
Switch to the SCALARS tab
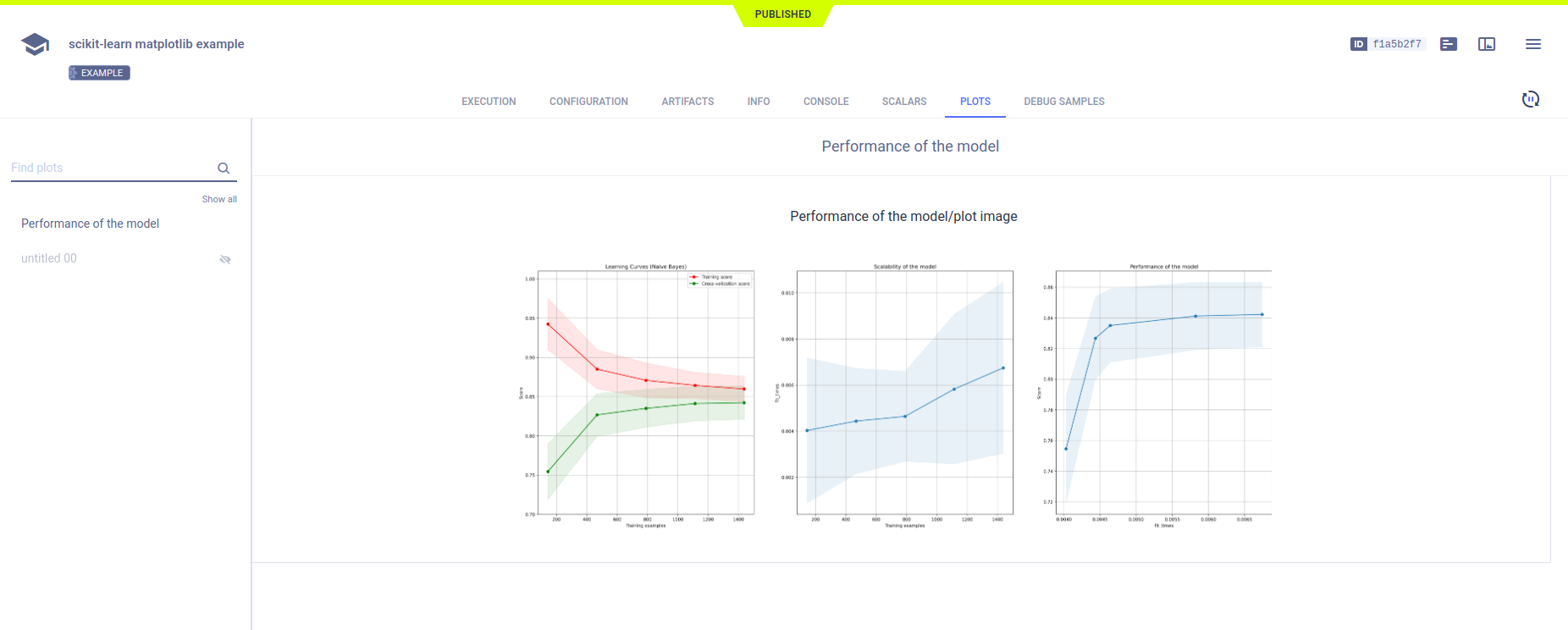(904, 102)
